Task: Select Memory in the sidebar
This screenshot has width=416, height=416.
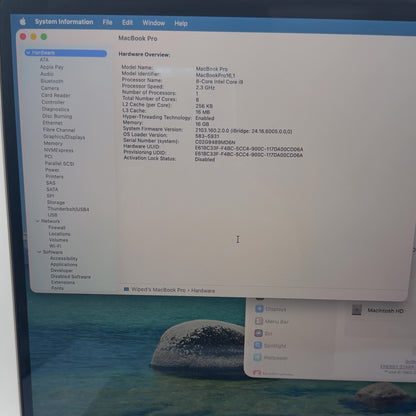Action: coord(53,143)
